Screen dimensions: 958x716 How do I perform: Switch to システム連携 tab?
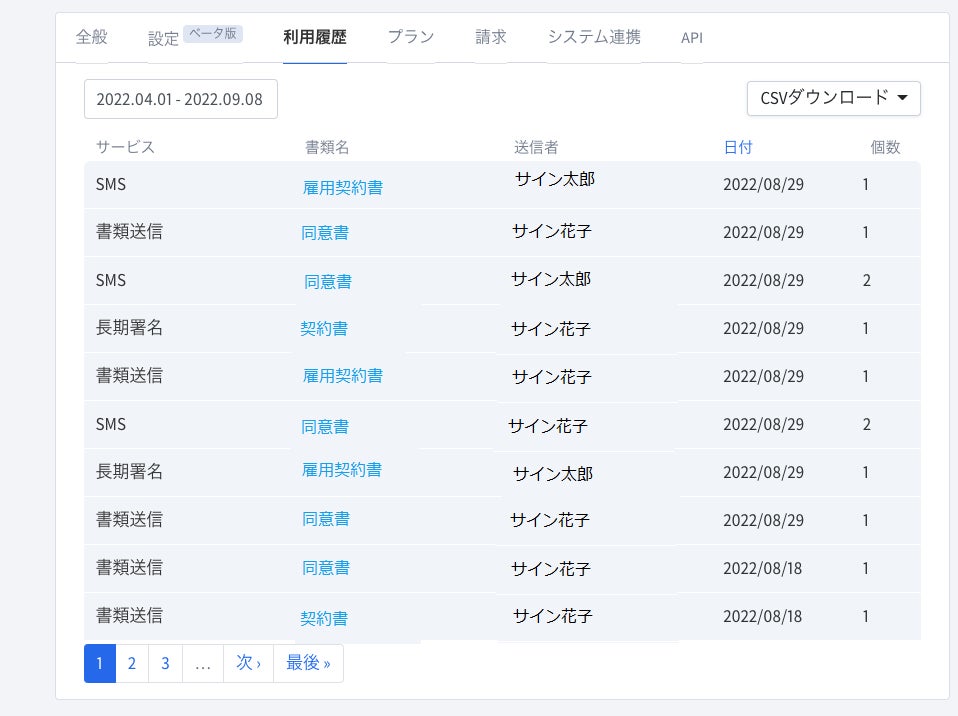594,37
